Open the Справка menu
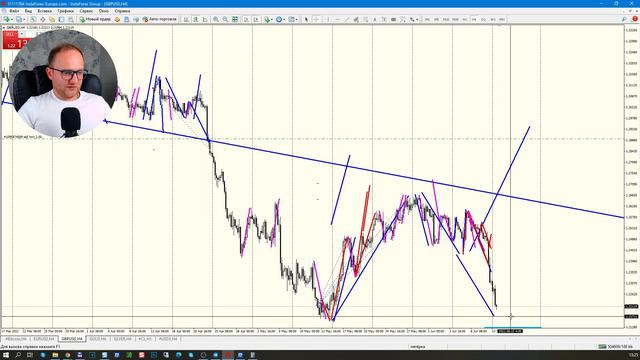Viewport: 640px width, 360px height. (122, 11)
